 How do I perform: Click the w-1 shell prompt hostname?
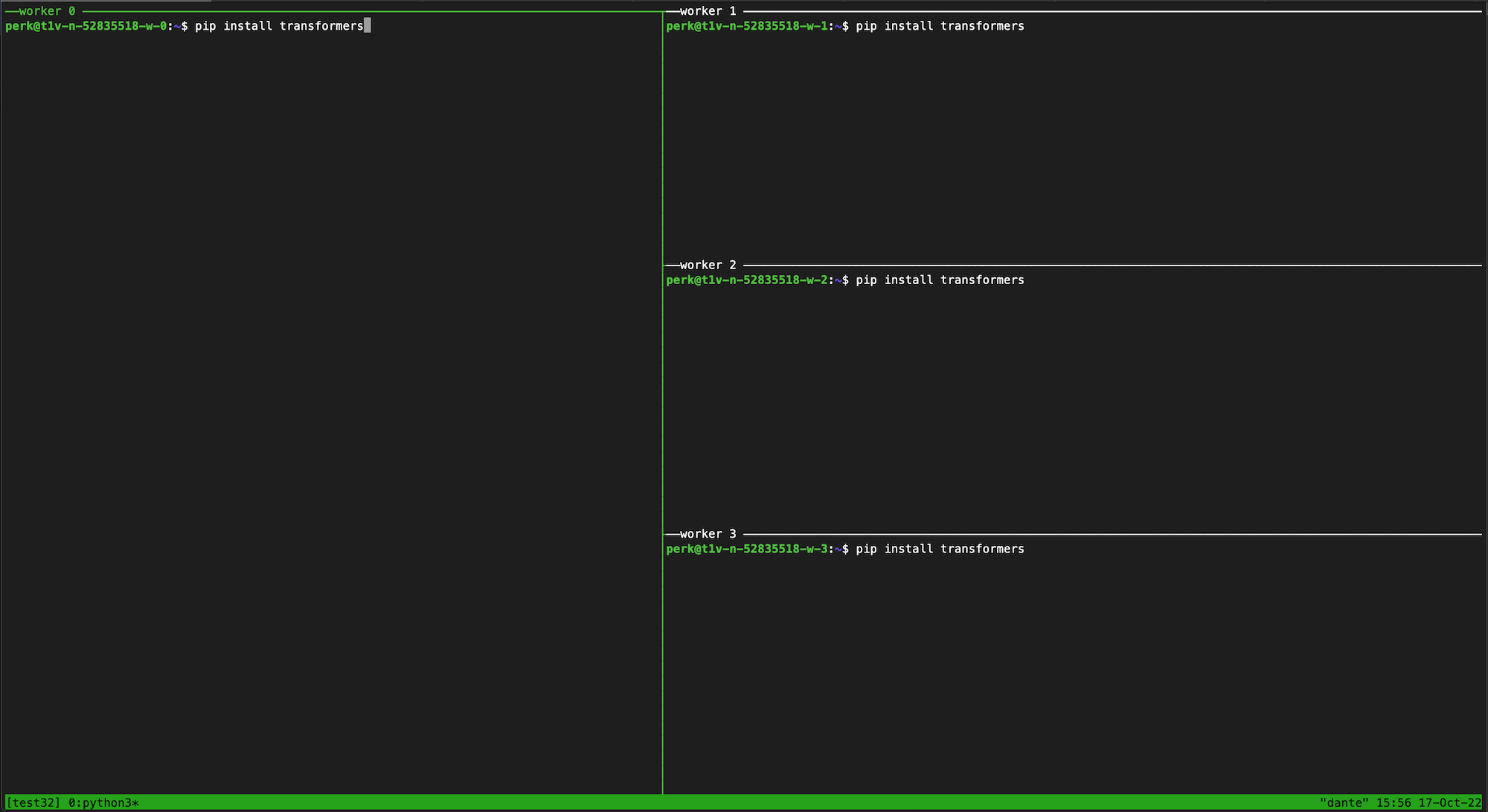[747, 26]
